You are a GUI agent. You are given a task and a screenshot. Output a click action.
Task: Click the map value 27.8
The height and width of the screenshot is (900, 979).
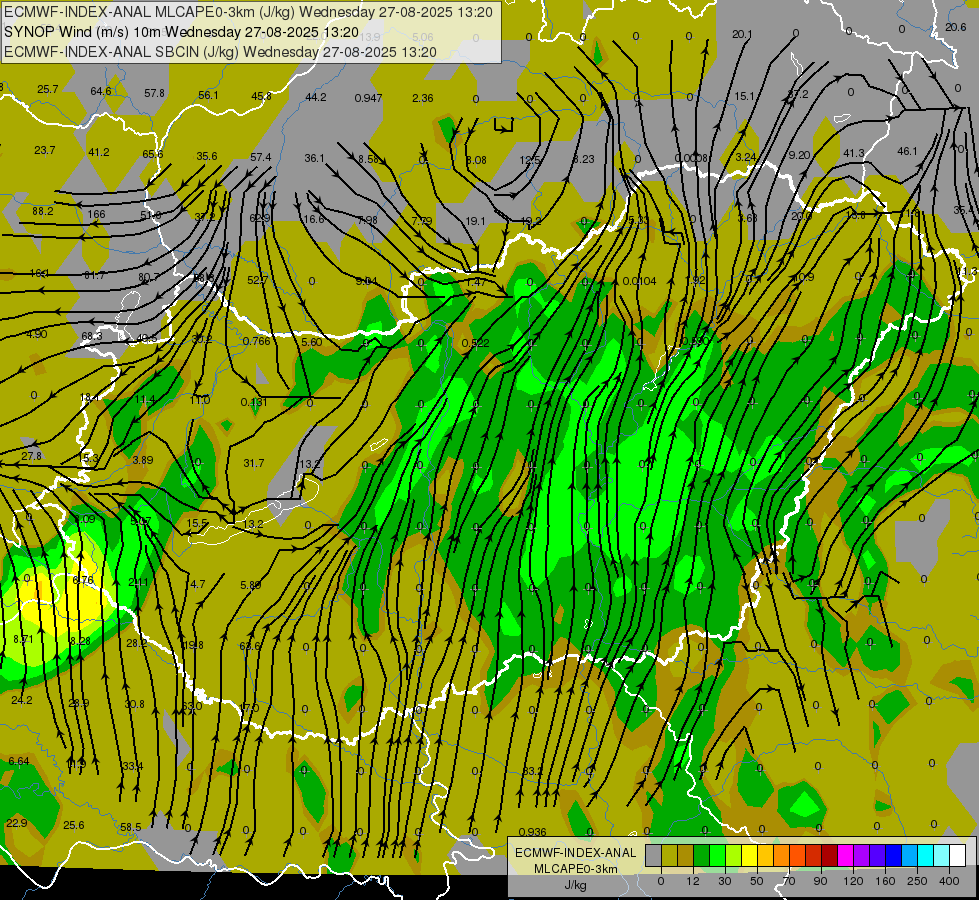(31, 456)
